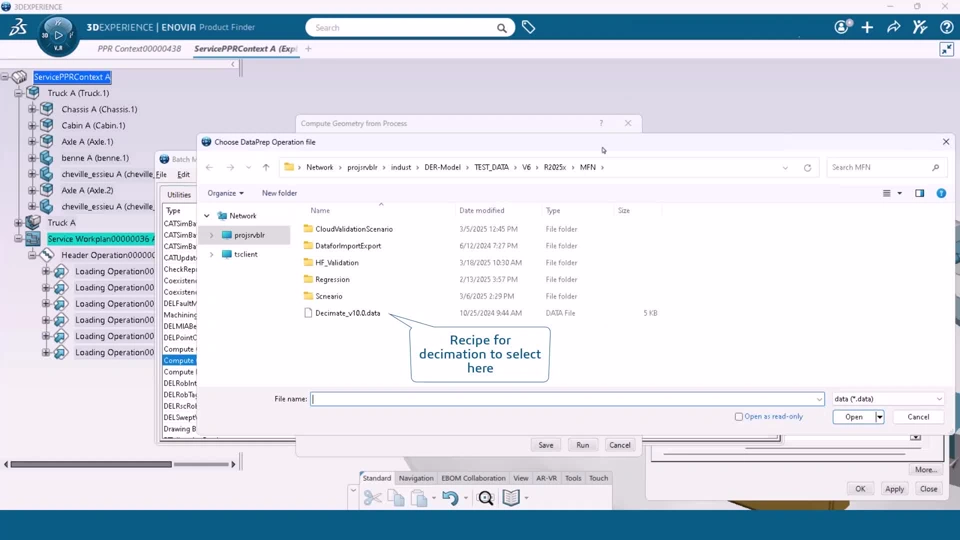Screen dimensions: 960x540
Task: Click the magnifier search icon in Standard toolbar
Action: 486,498
